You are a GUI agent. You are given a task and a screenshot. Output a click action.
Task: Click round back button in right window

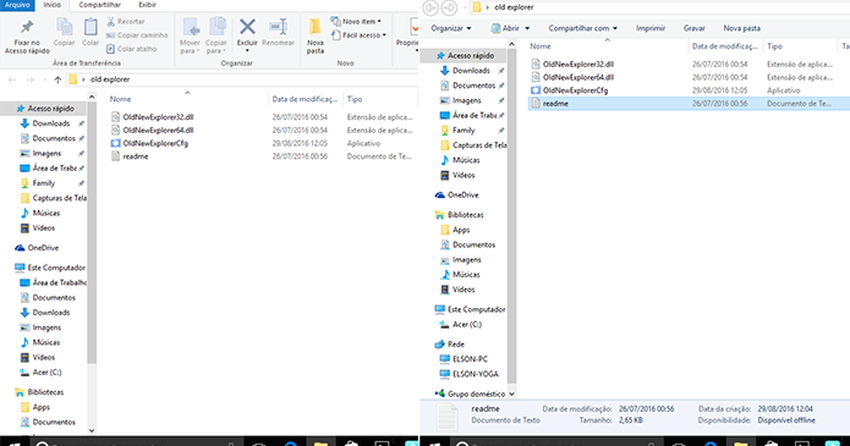click(430, 7)
